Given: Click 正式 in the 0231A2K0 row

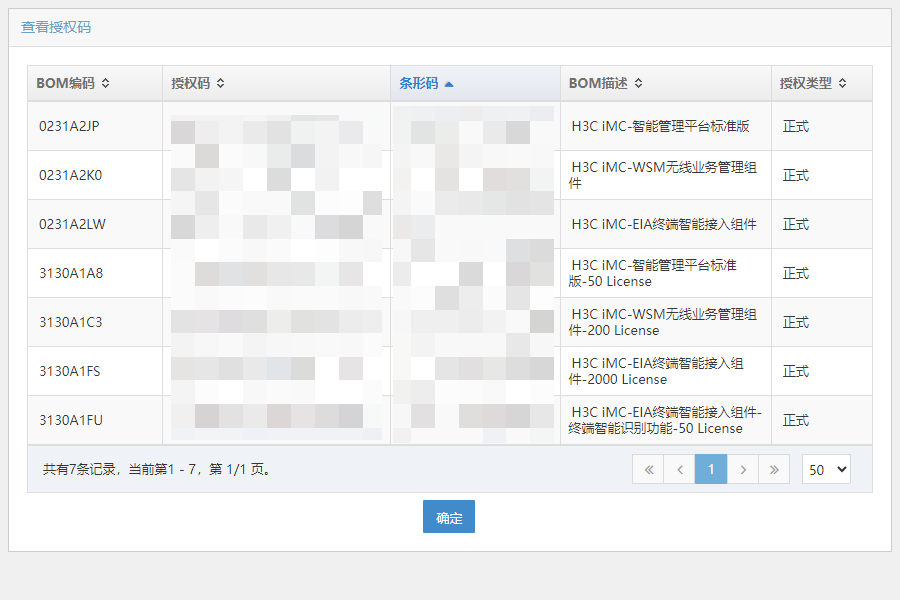Looking at the screenshot, I should (x=796, y=175).
